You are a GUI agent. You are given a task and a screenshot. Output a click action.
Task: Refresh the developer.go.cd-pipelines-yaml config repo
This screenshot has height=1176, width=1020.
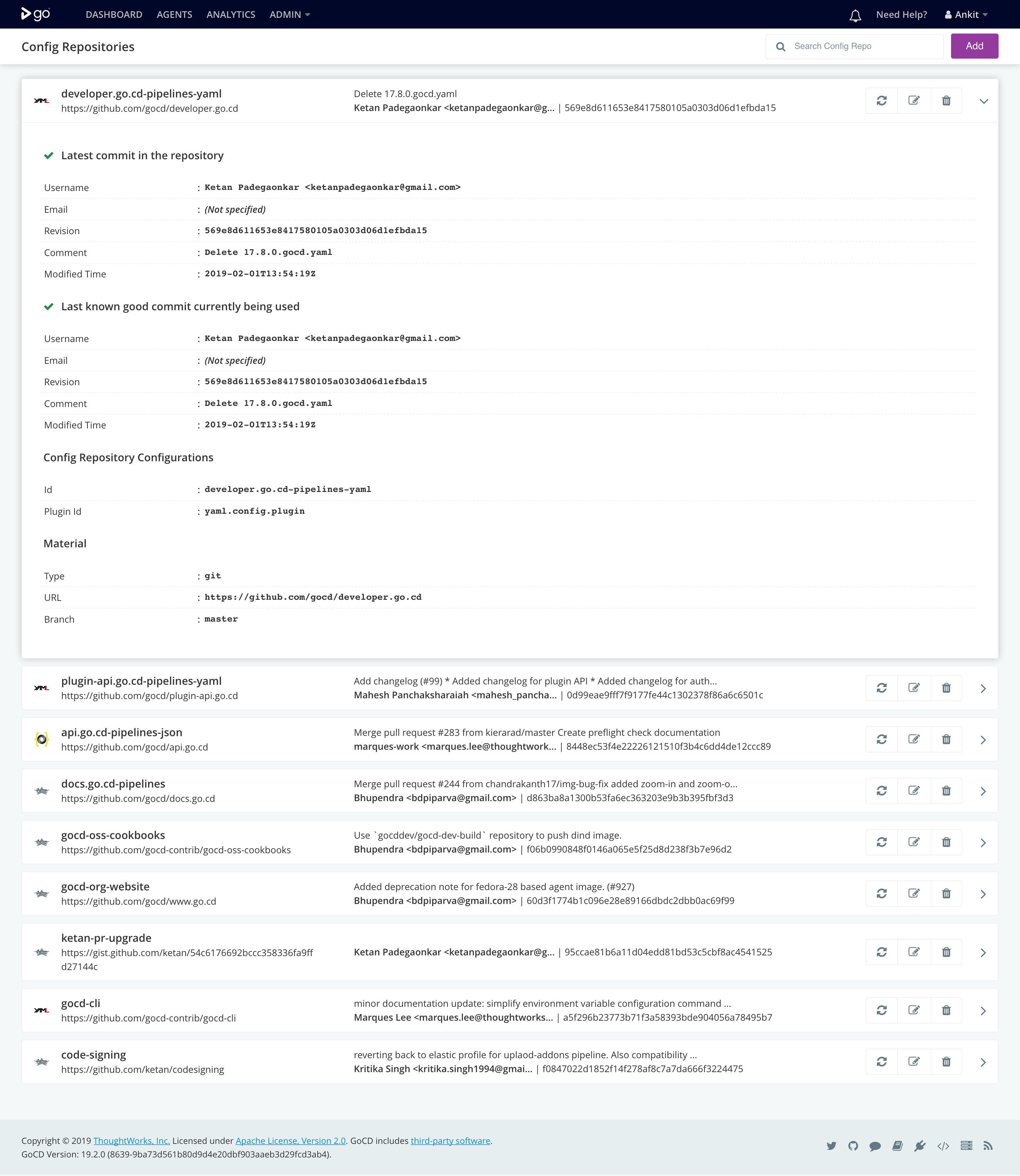(882, 101)
